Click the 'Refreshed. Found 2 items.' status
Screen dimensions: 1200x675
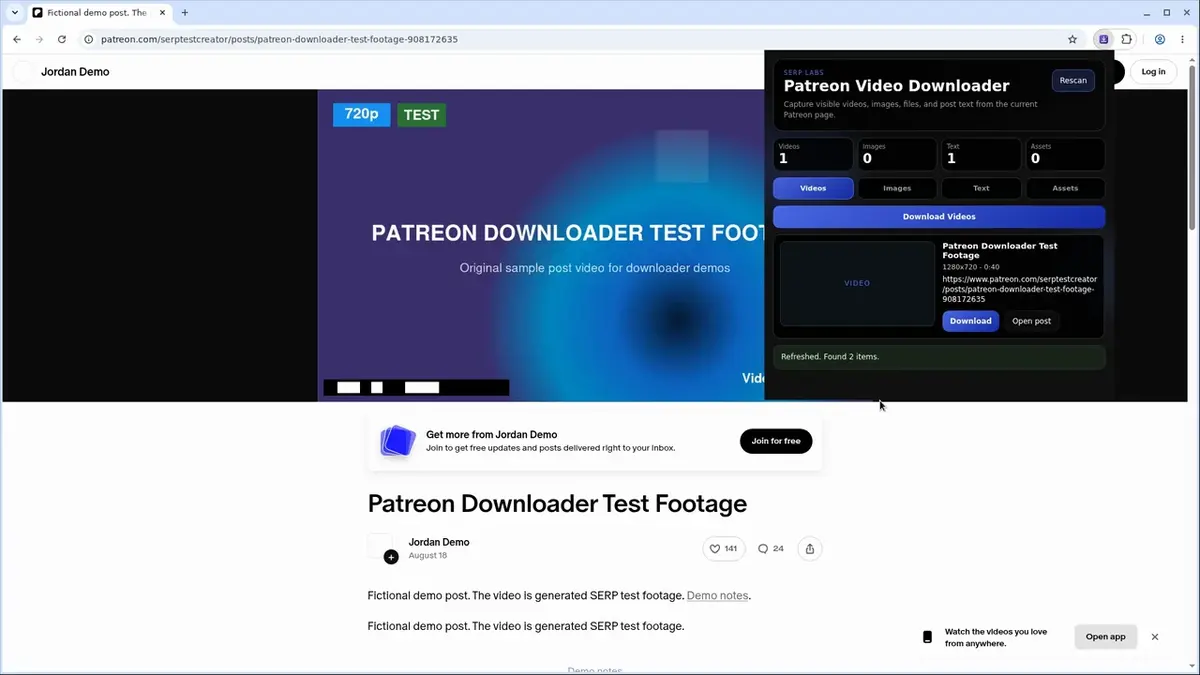[x=939, y=357]
